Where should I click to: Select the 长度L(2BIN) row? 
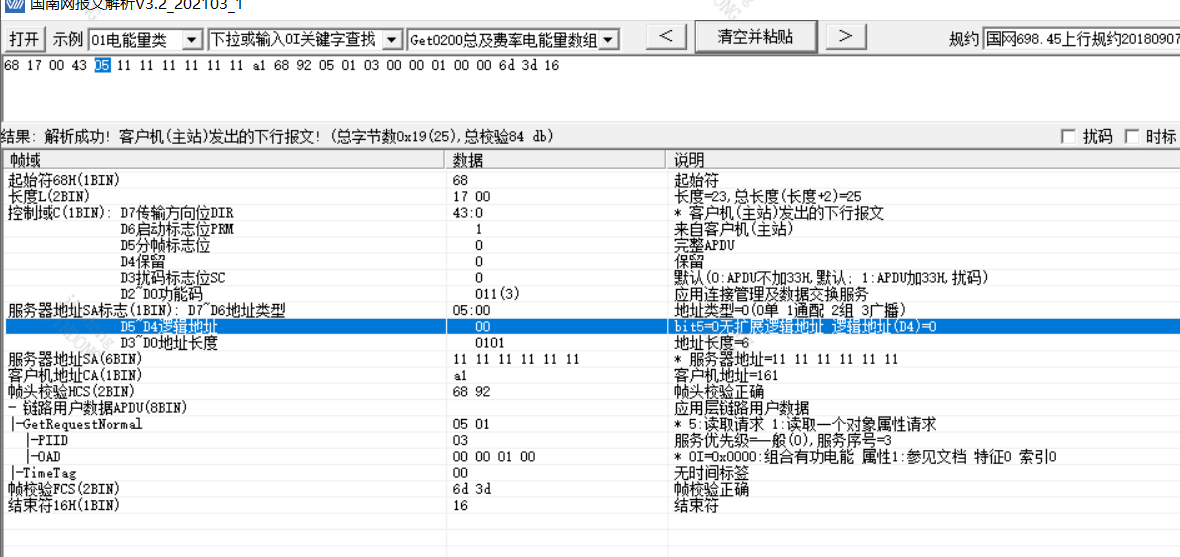coord(590,196)
